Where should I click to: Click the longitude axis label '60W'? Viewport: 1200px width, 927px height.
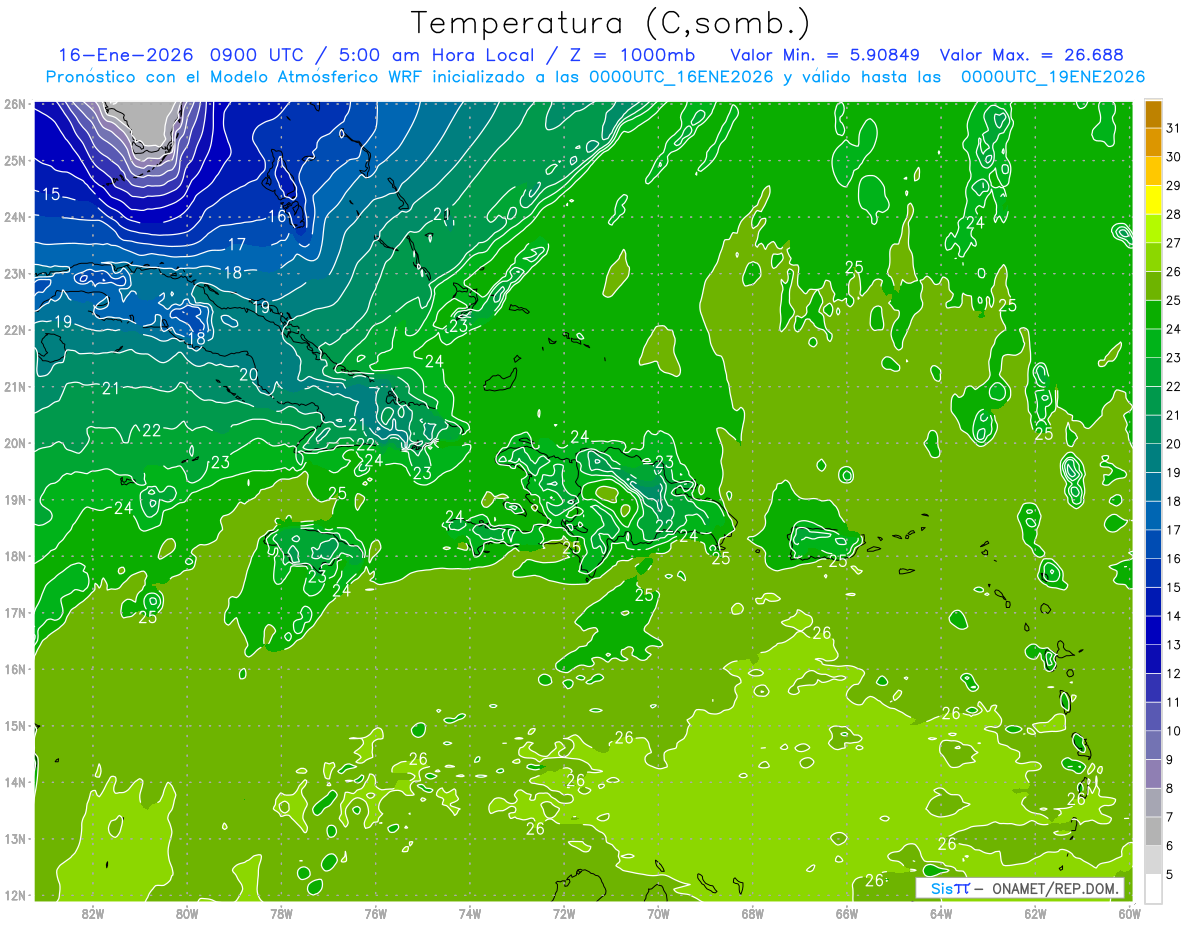(1129, 913)
